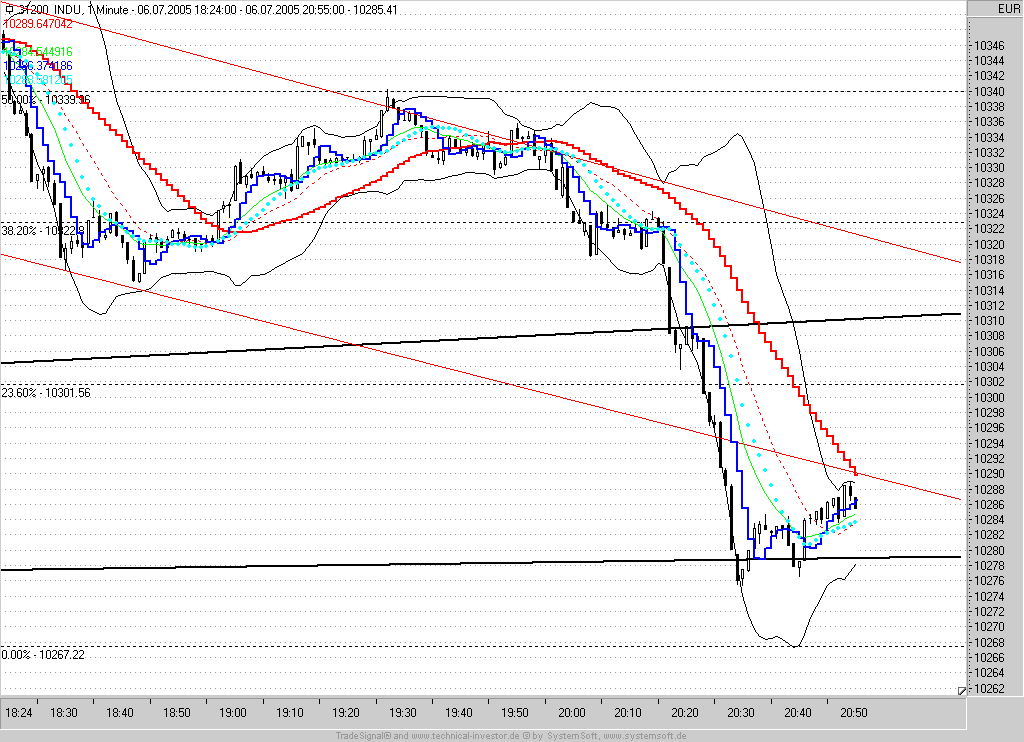Click the 10304 price axis label

pyautogui.click(x=989, y=366)
